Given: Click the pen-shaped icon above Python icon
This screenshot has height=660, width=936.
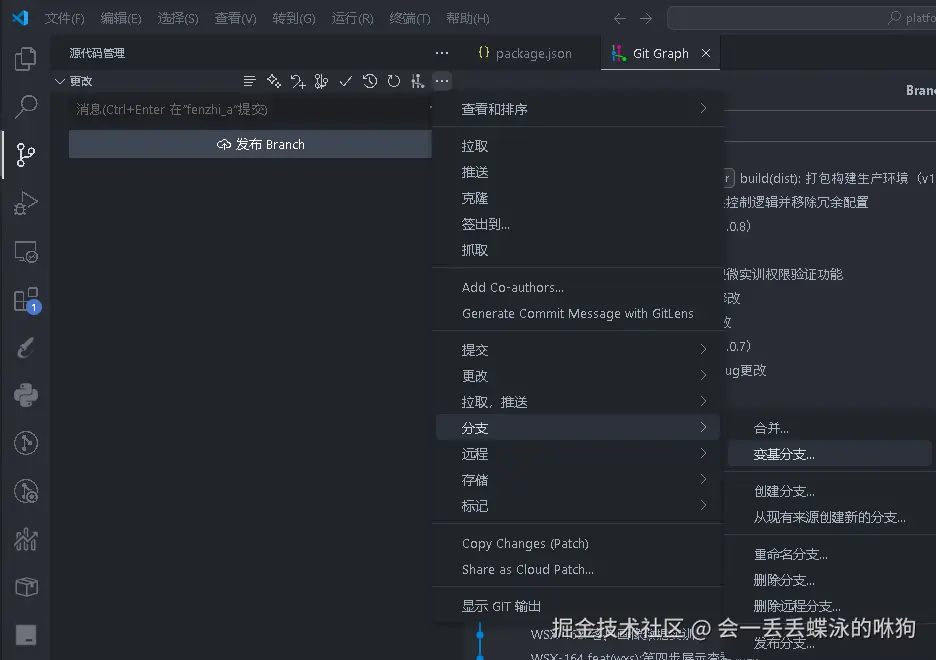Looking at the screenshot, I should point(25,347).
